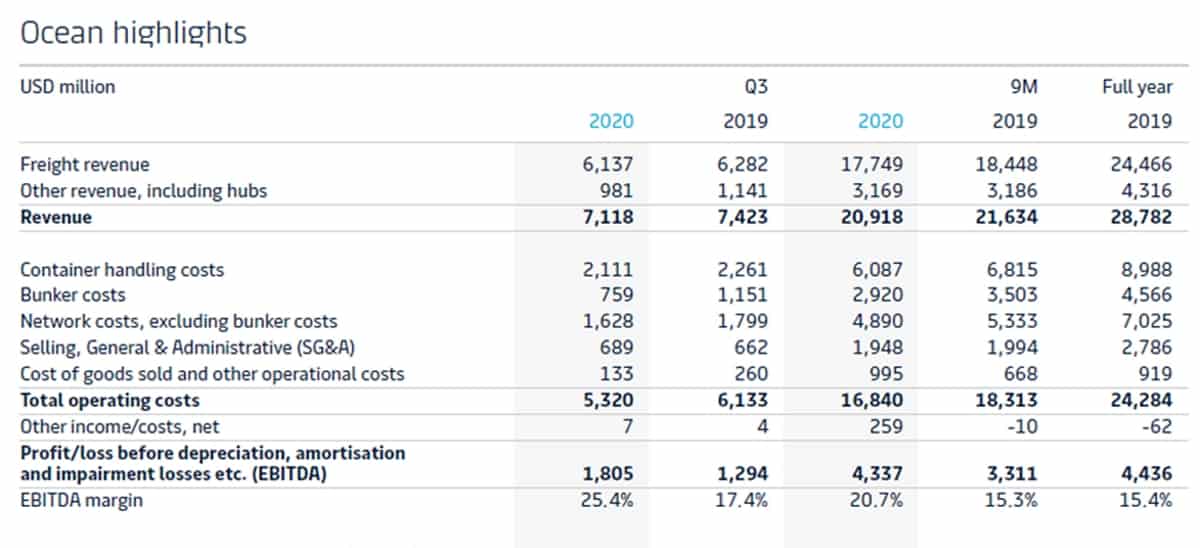Select 'Selling, General & Administrative (SG&A)' label
The width and height of the screenshot is (1200, 548).
pos(187,348)
